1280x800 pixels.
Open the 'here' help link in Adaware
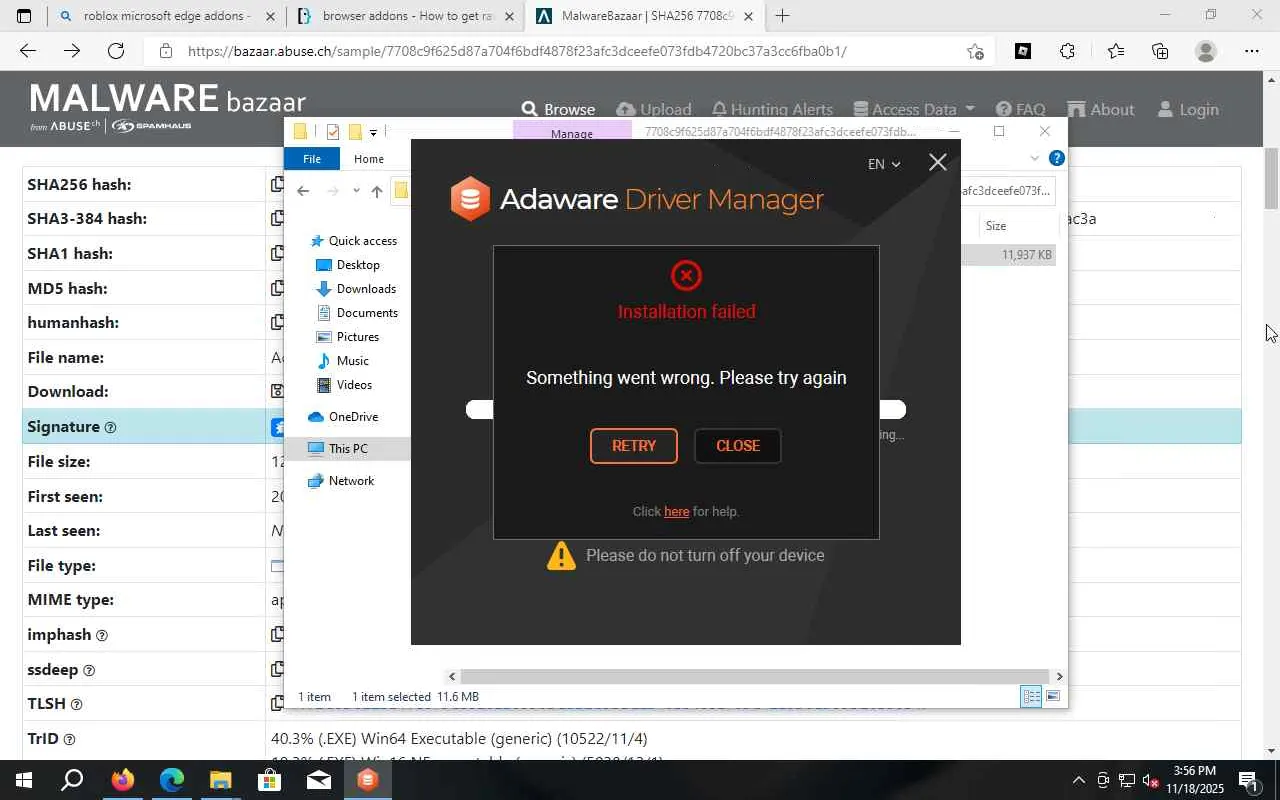(677, 512)
